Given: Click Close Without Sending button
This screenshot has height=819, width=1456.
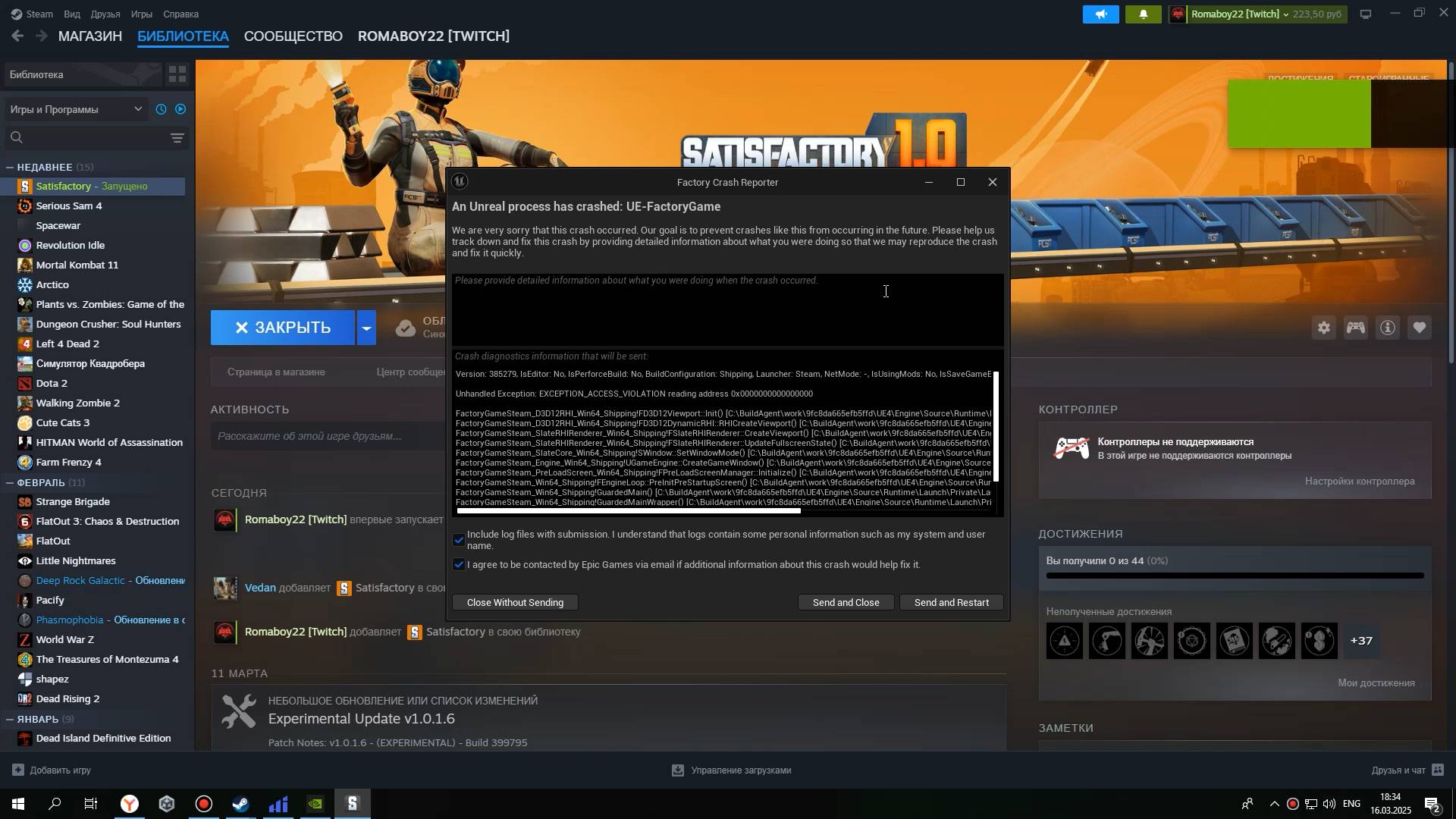Looking at the screenshot, I should click(515, 602).
